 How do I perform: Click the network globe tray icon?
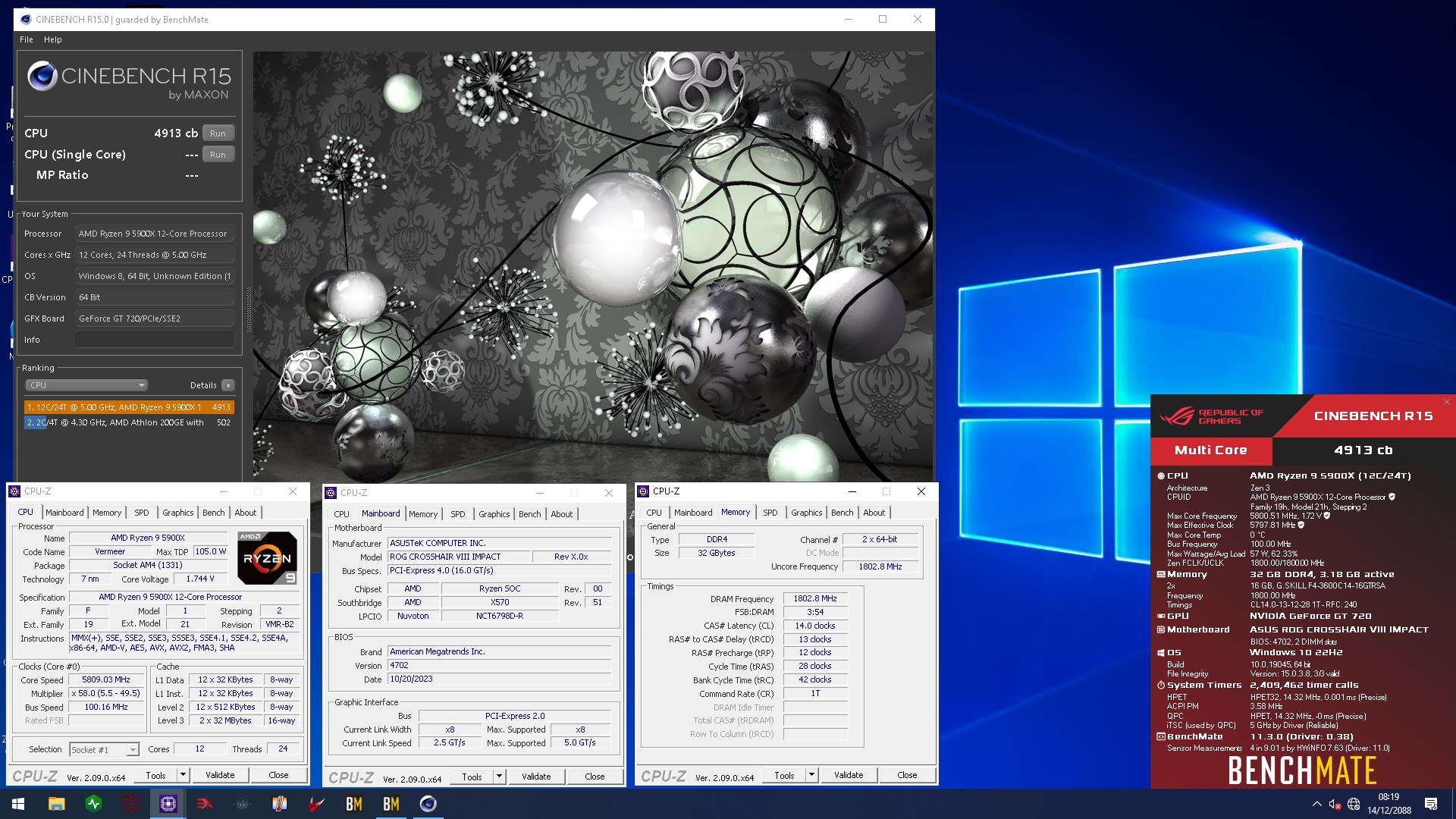1354,804
